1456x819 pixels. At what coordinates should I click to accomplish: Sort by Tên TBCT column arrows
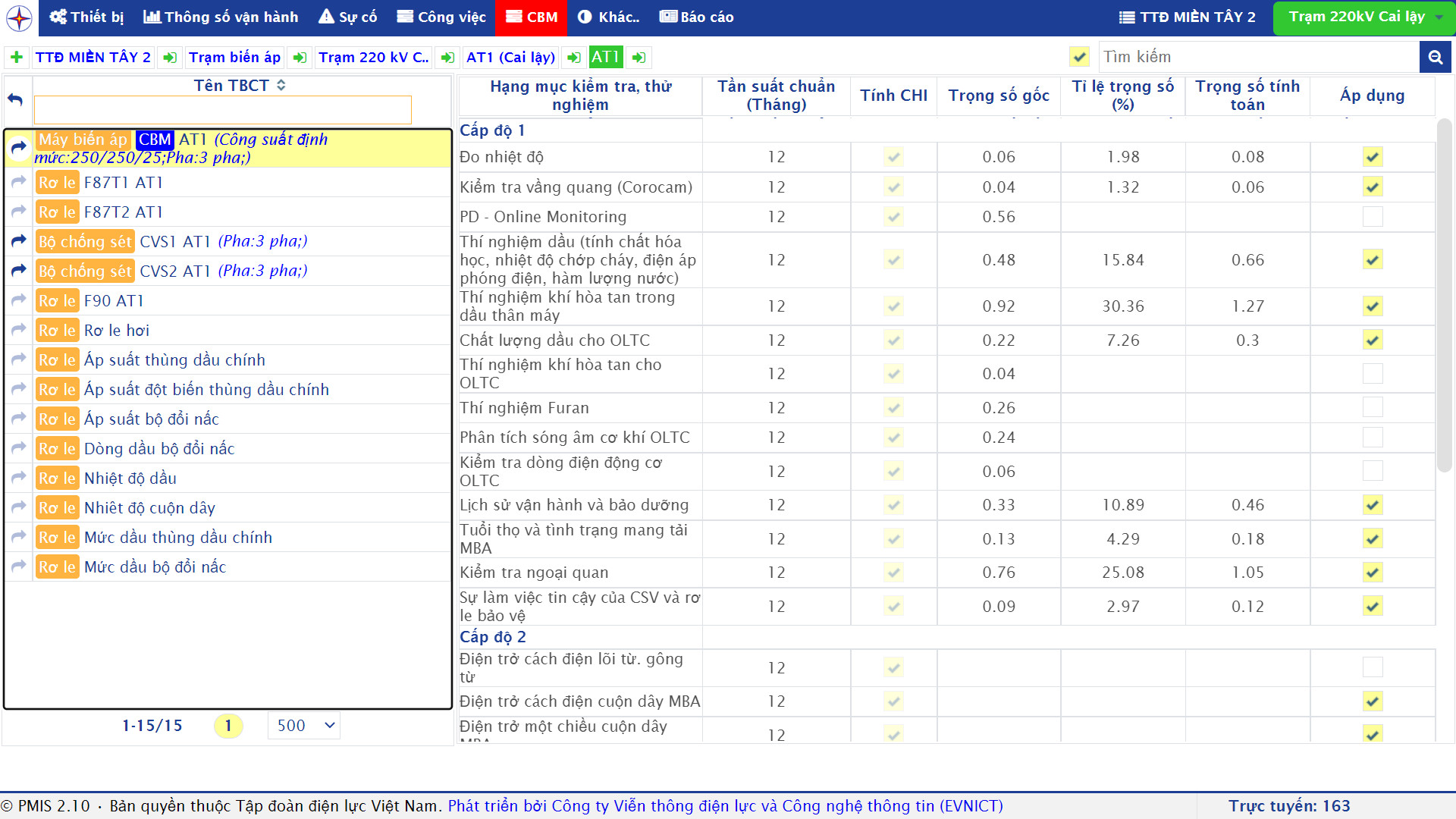[281, 85]
